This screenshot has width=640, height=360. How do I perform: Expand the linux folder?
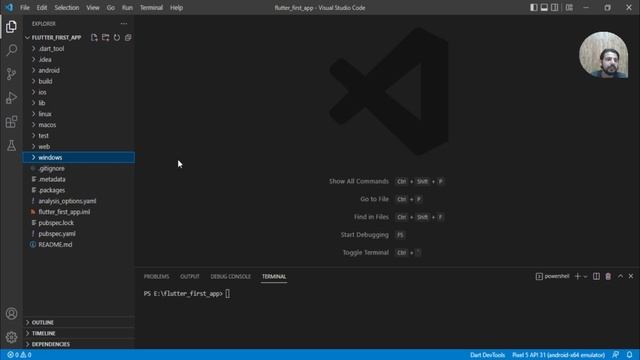tap(78, 114)
